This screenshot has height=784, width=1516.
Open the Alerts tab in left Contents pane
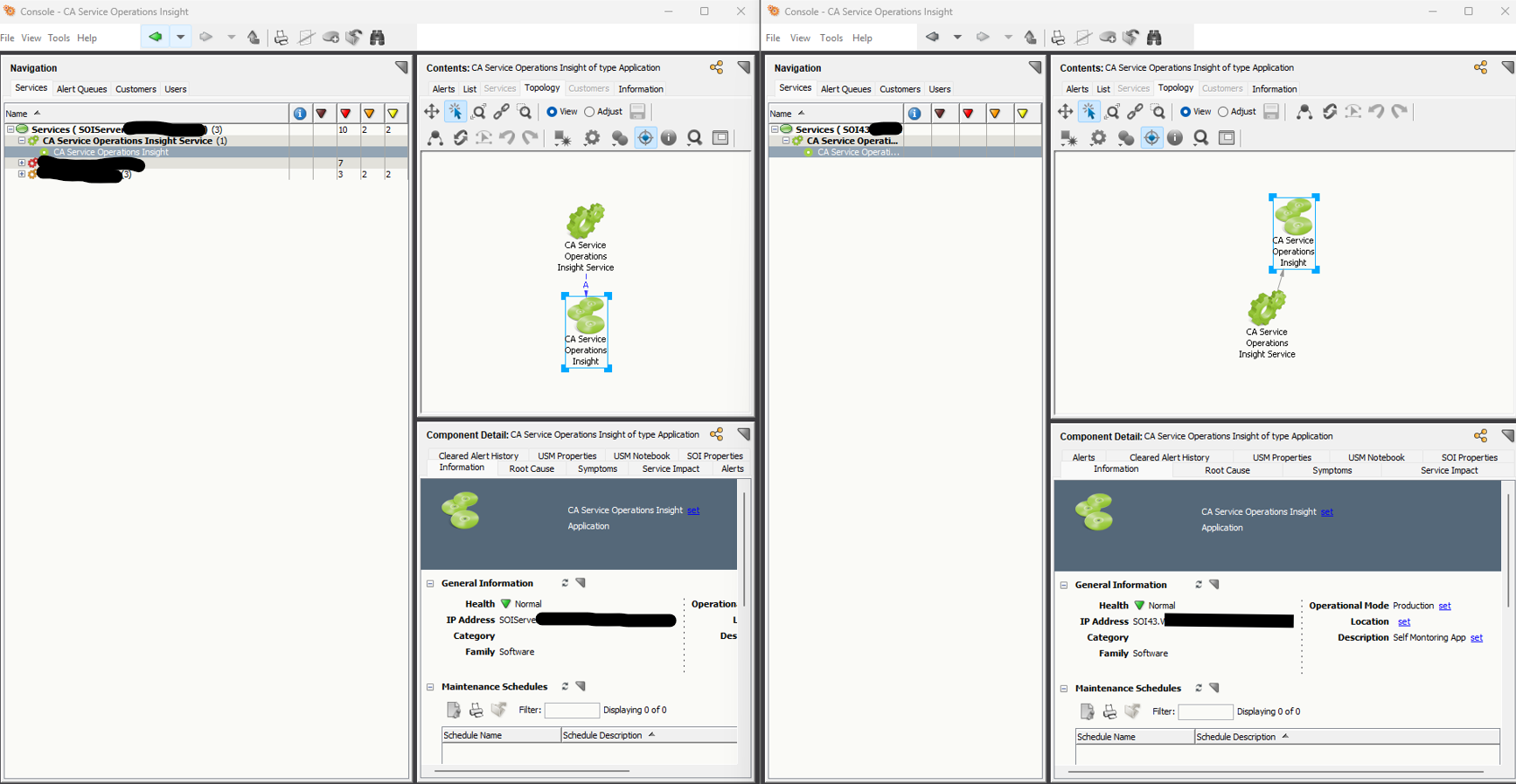coord(443,89)
